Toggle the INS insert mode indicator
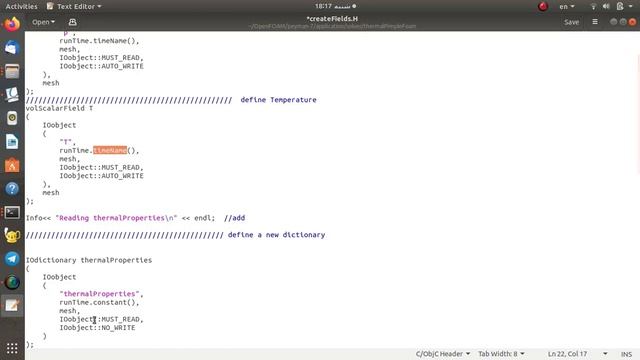This screenshot has width=640, height=360. [x=627, y=354]
